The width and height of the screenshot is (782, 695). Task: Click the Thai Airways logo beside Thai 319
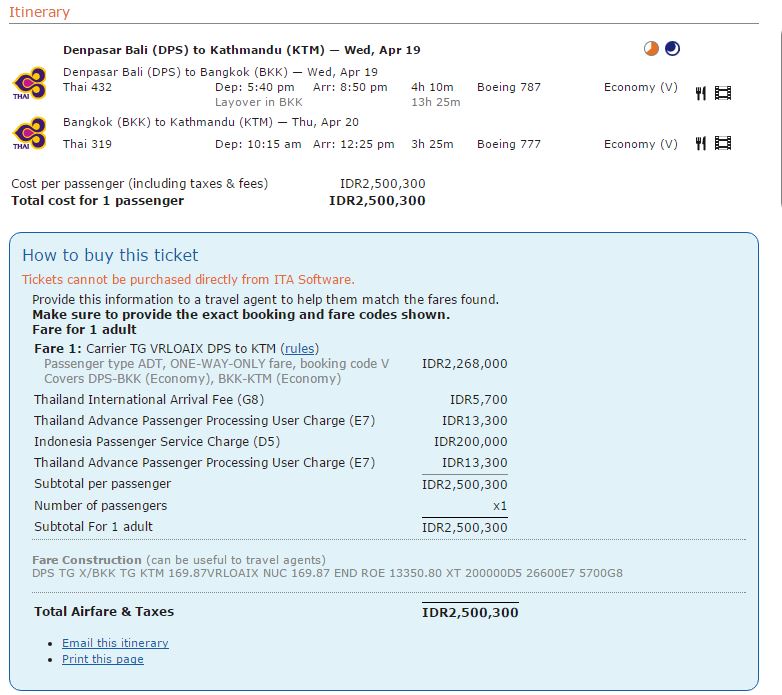click(29, 133)
